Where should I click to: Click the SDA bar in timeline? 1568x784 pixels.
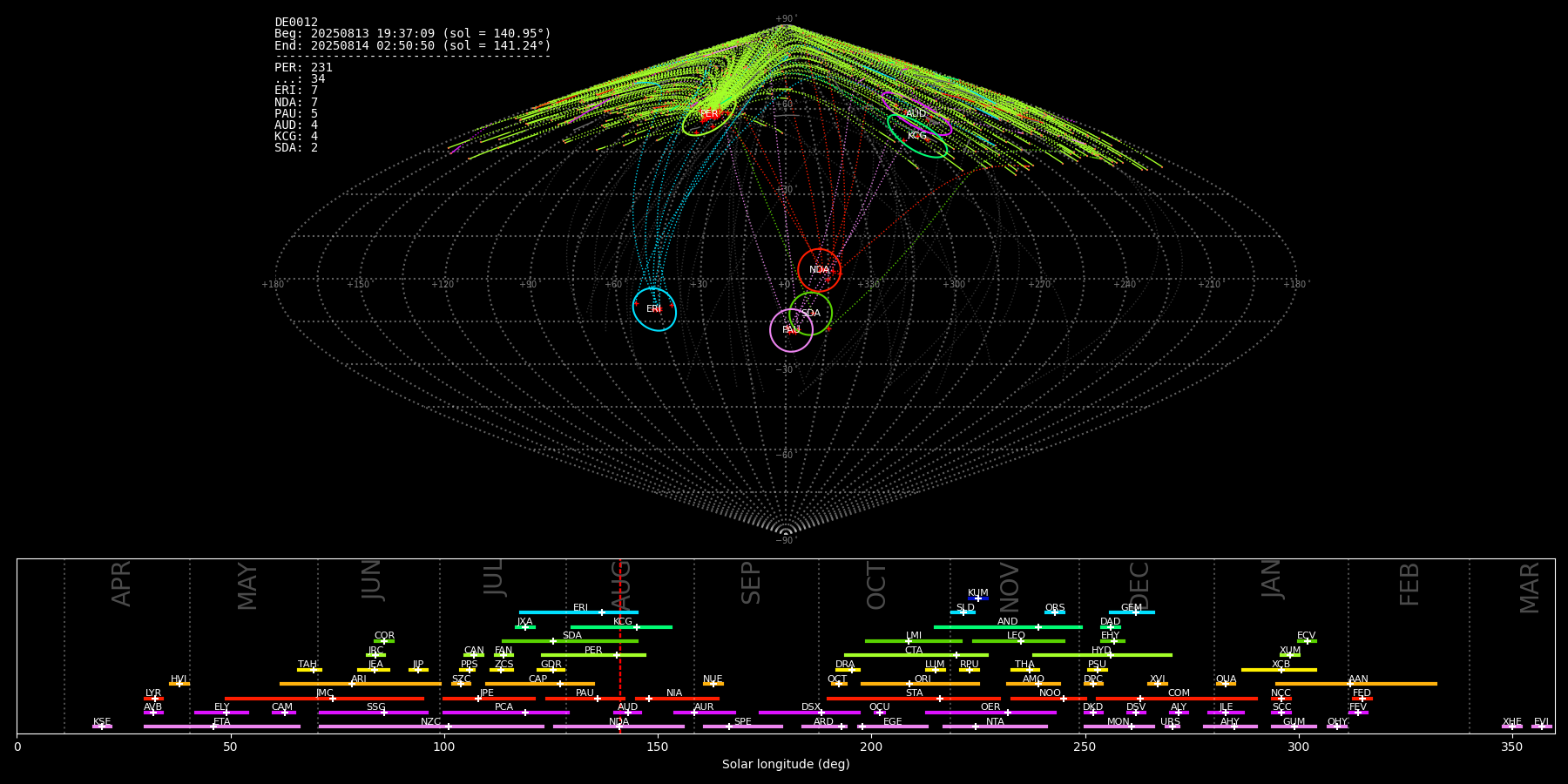pyautogui.click(x=570, y=641)
